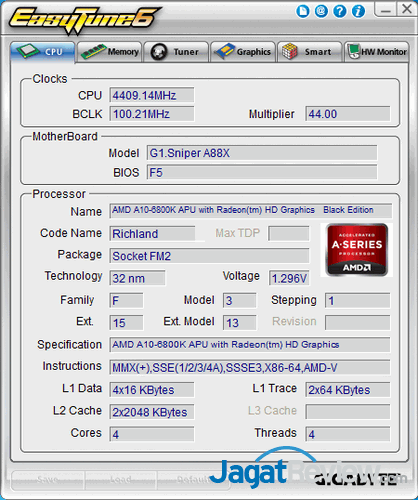Open the Tuner tab
The width and height of the screenshot is (418, 500).
(x=176, y=52)
